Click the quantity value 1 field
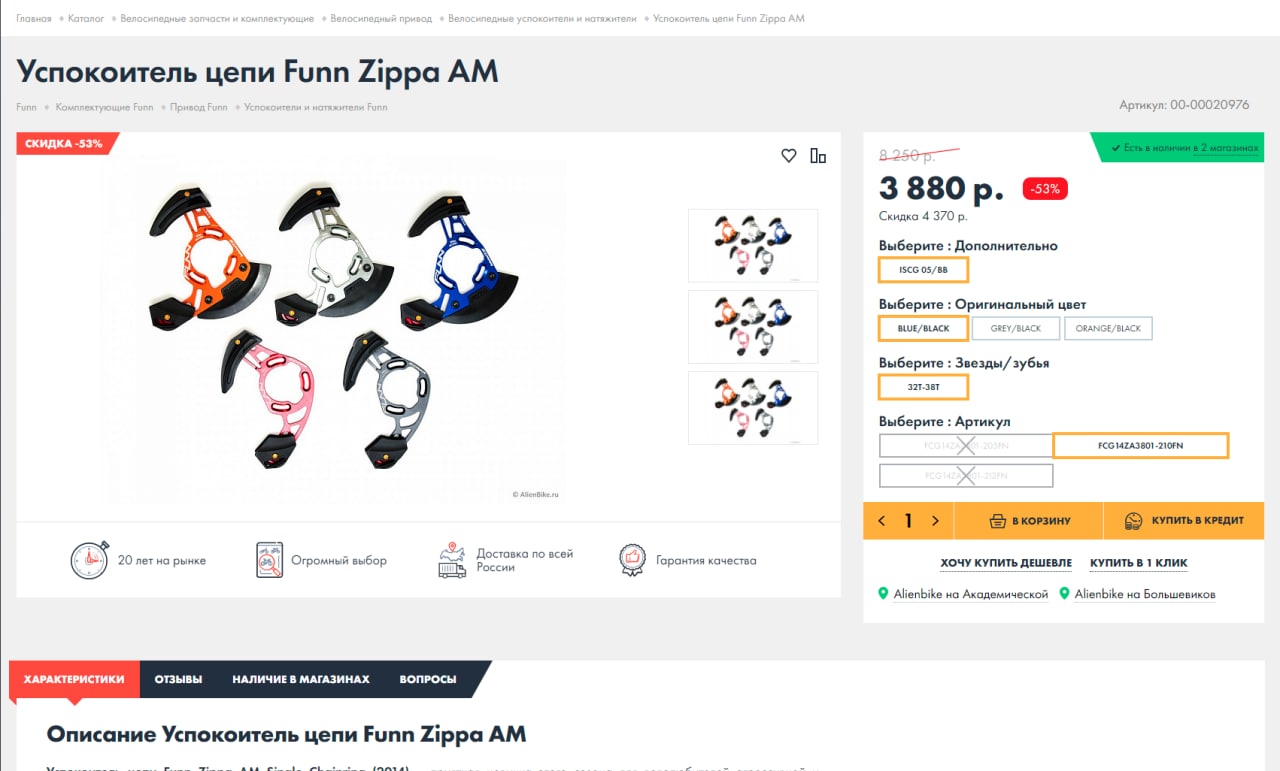Screen dimensions: 1280x771 tap(908, 521)
